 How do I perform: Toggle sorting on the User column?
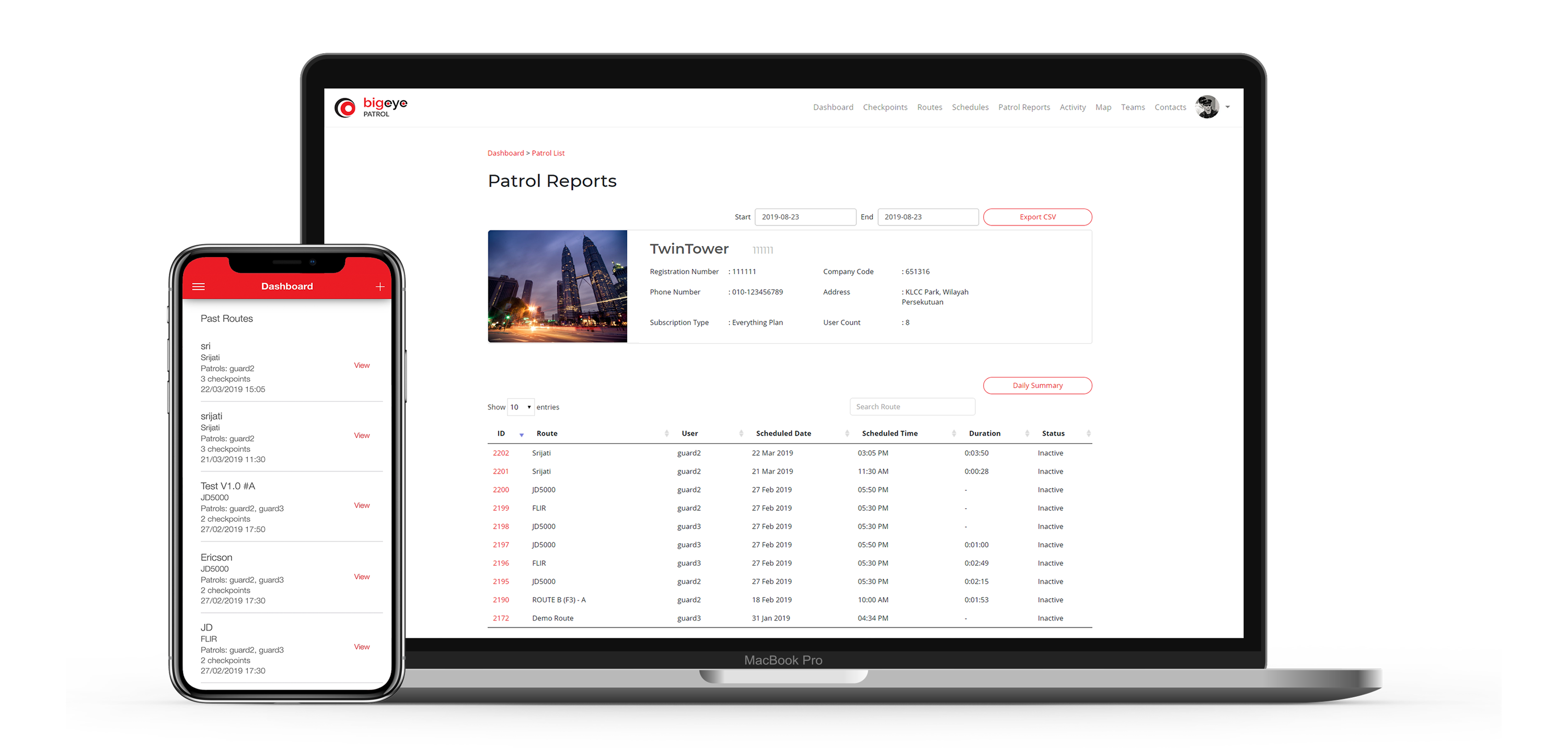tap(740, 433)
